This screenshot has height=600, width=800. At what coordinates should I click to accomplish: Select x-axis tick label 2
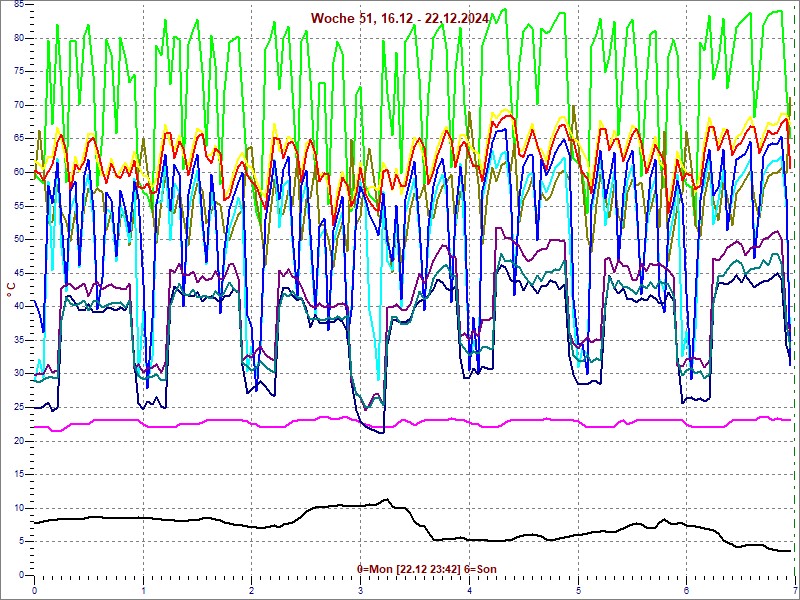click(252, 589)
